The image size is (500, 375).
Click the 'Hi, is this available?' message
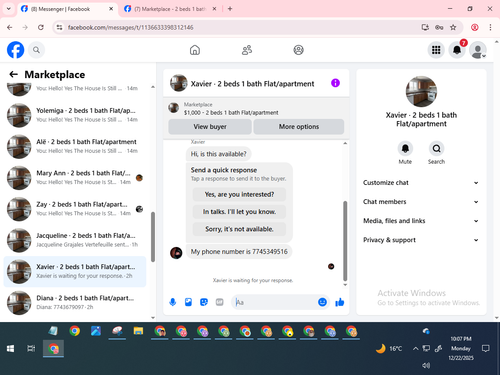click(x=219, y=154)
